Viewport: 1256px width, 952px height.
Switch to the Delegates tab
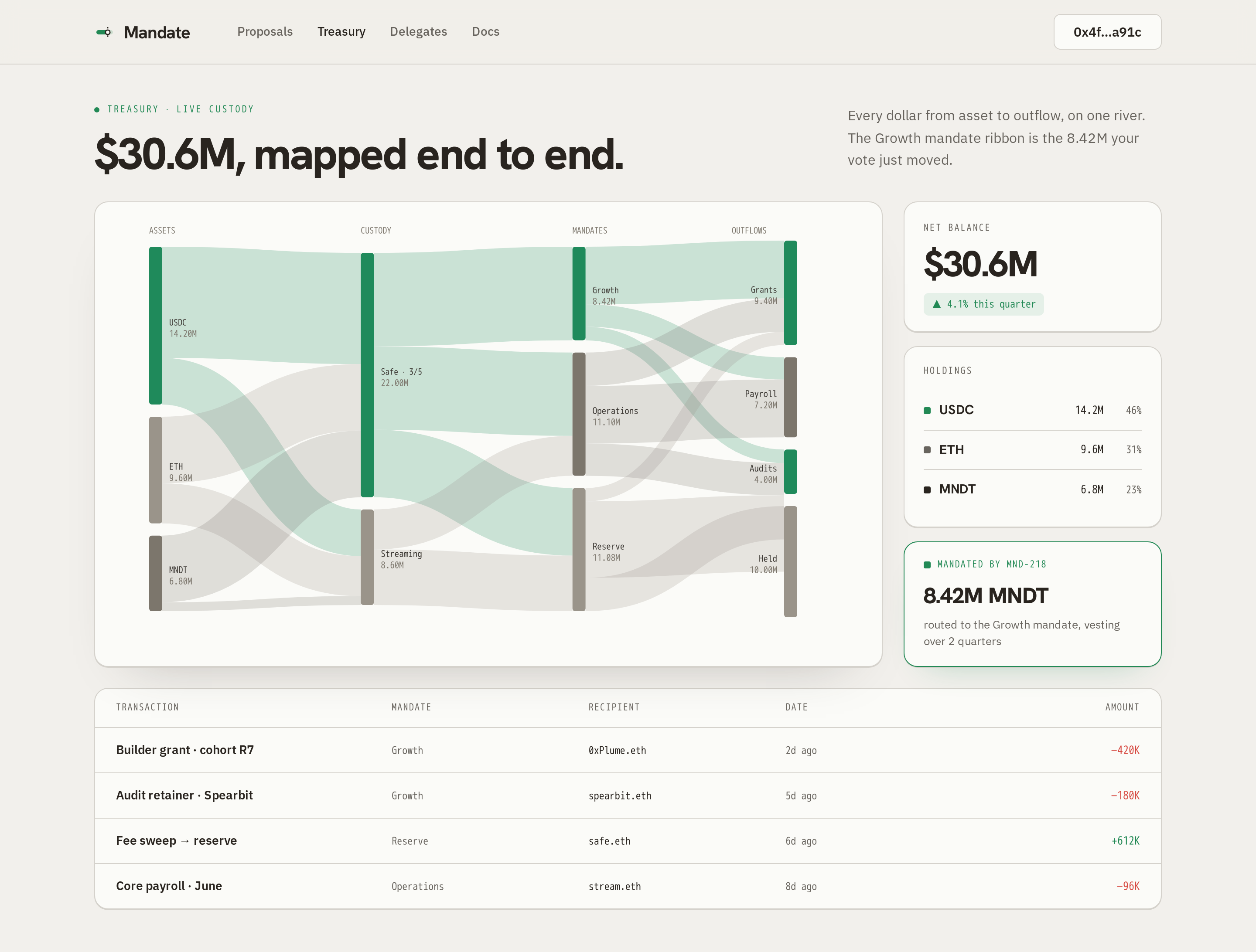pyautogui.click(x=418, y=32)
